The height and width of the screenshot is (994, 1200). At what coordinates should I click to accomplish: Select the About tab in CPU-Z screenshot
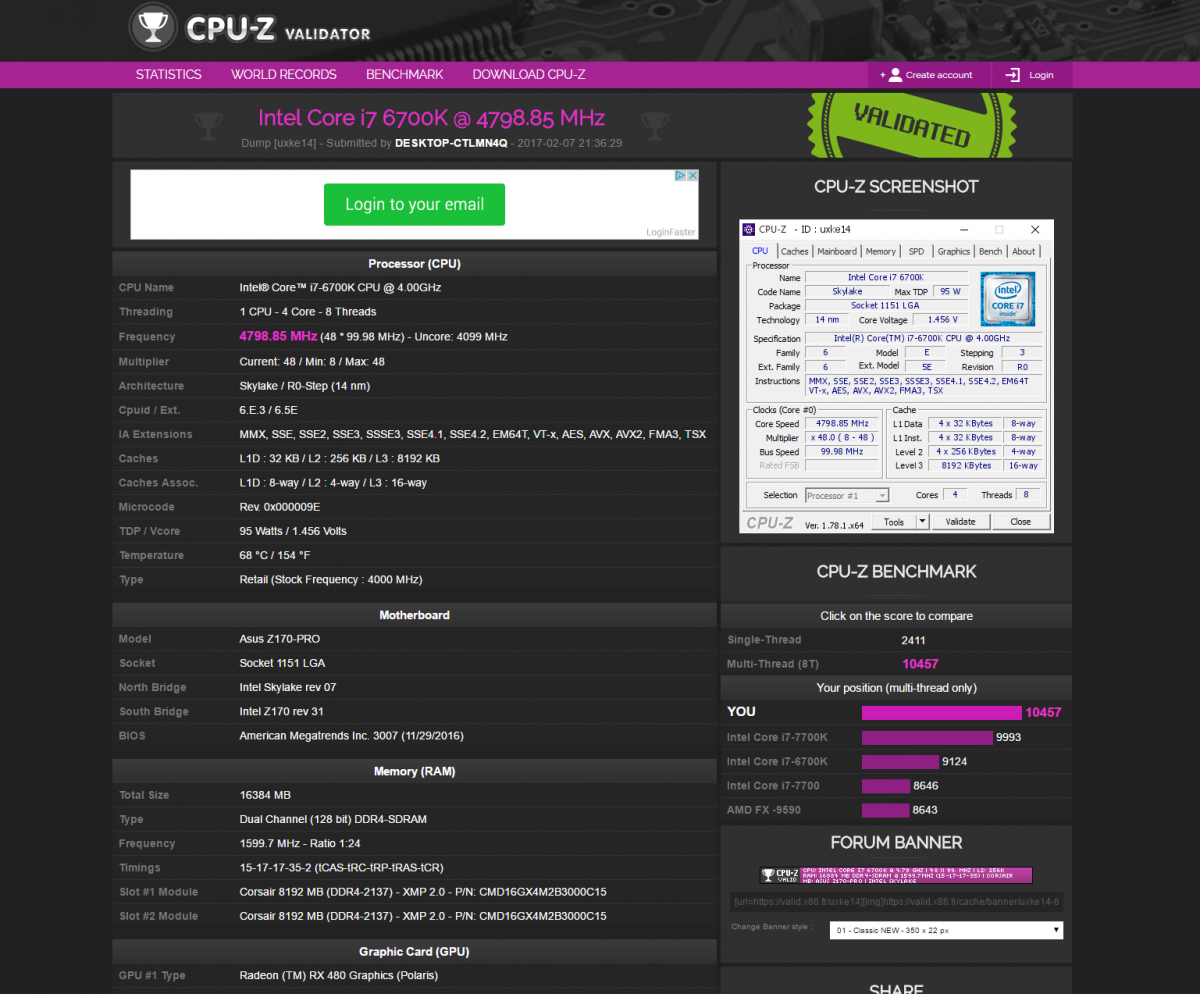pos(1024,251)
